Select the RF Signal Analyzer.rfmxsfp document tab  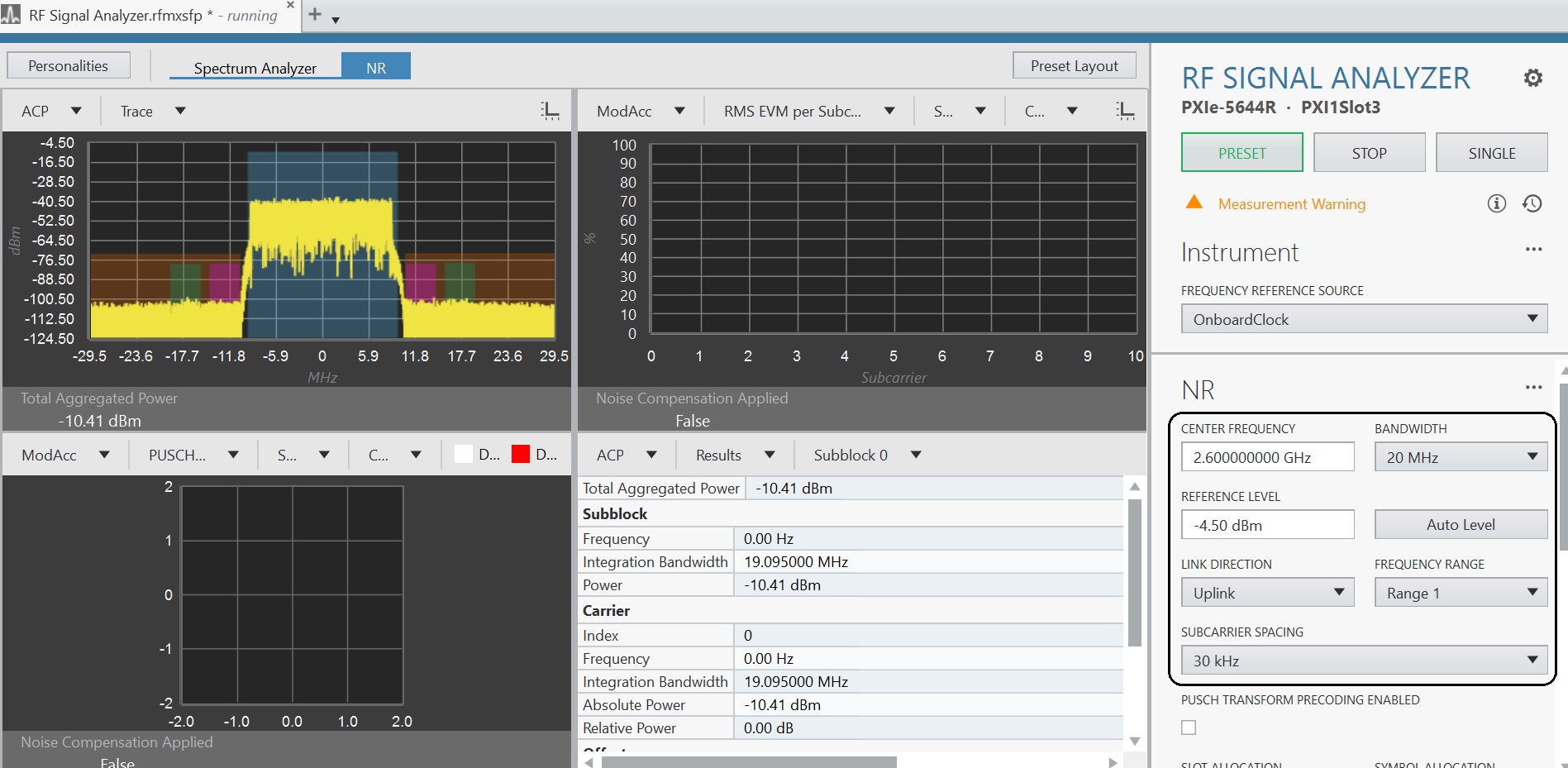click(x=153, y=16)
